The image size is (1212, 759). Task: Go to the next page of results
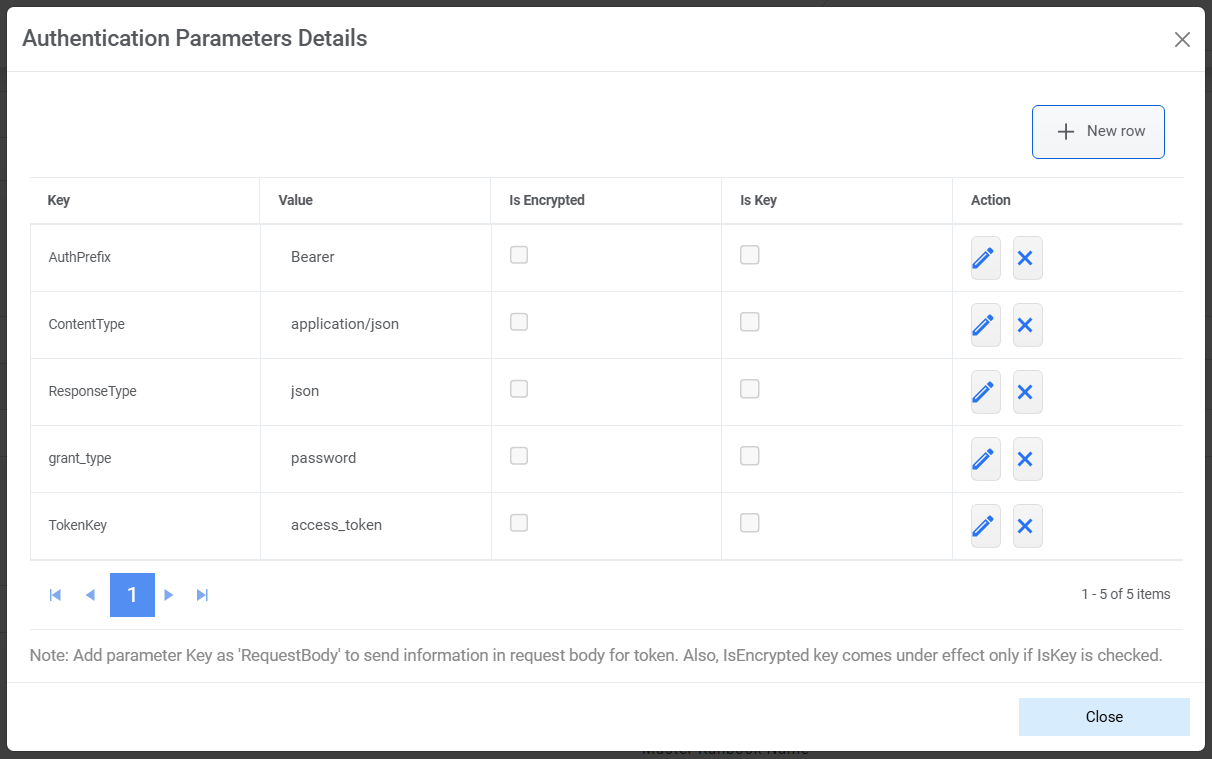(x=168, y=594)
